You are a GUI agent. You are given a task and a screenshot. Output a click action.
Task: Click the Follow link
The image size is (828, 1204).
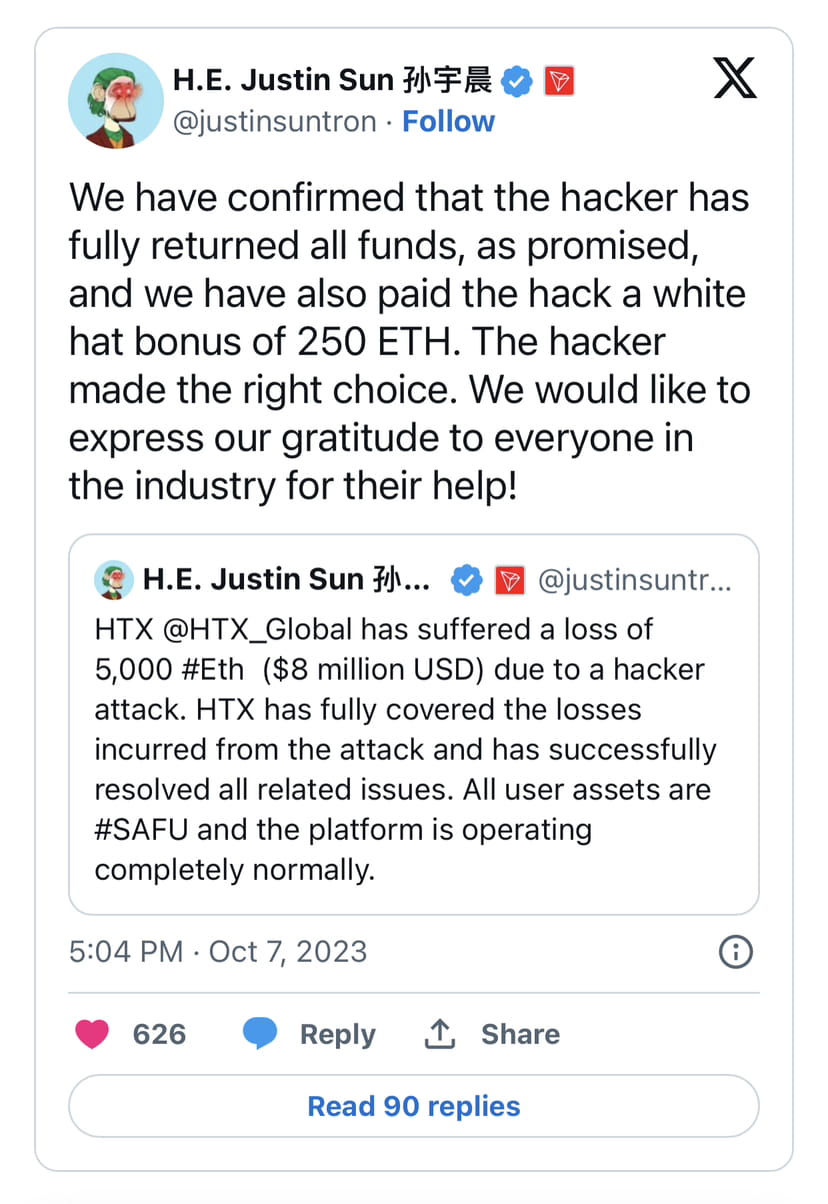(x=448, y=122)
